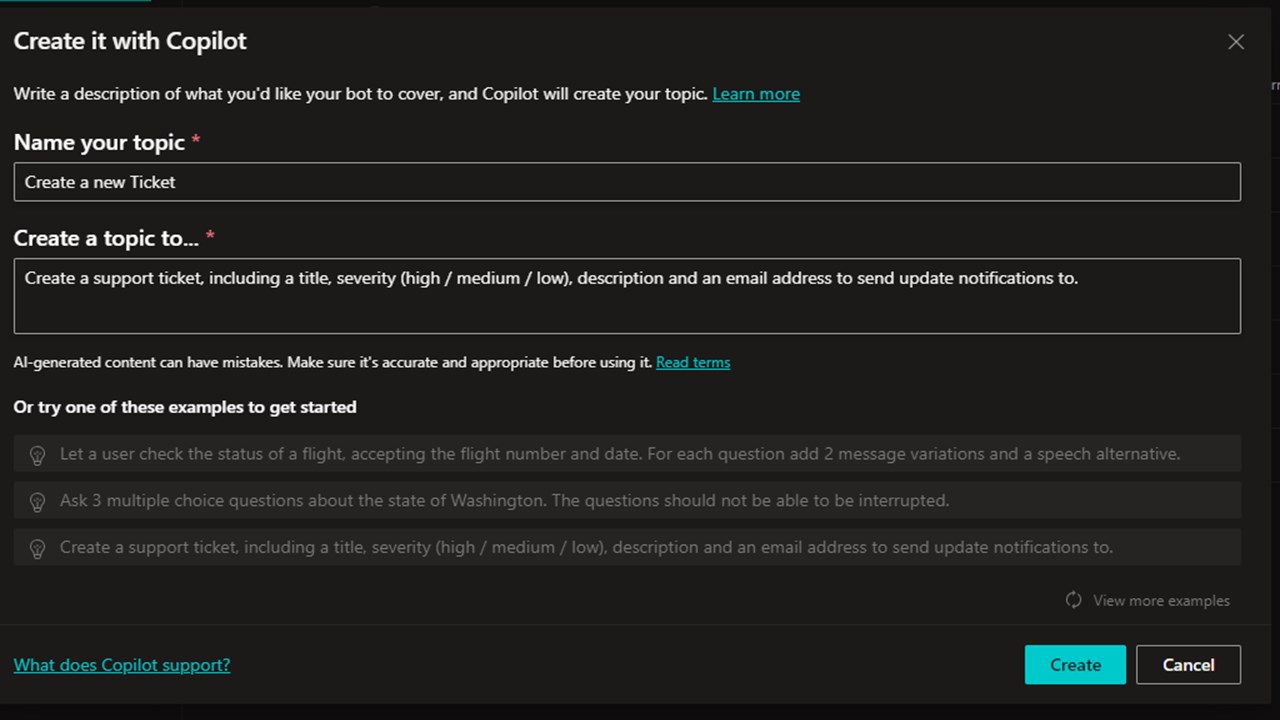
Task: Pick the support ticket example suggestion text
Action: [586, 547]
